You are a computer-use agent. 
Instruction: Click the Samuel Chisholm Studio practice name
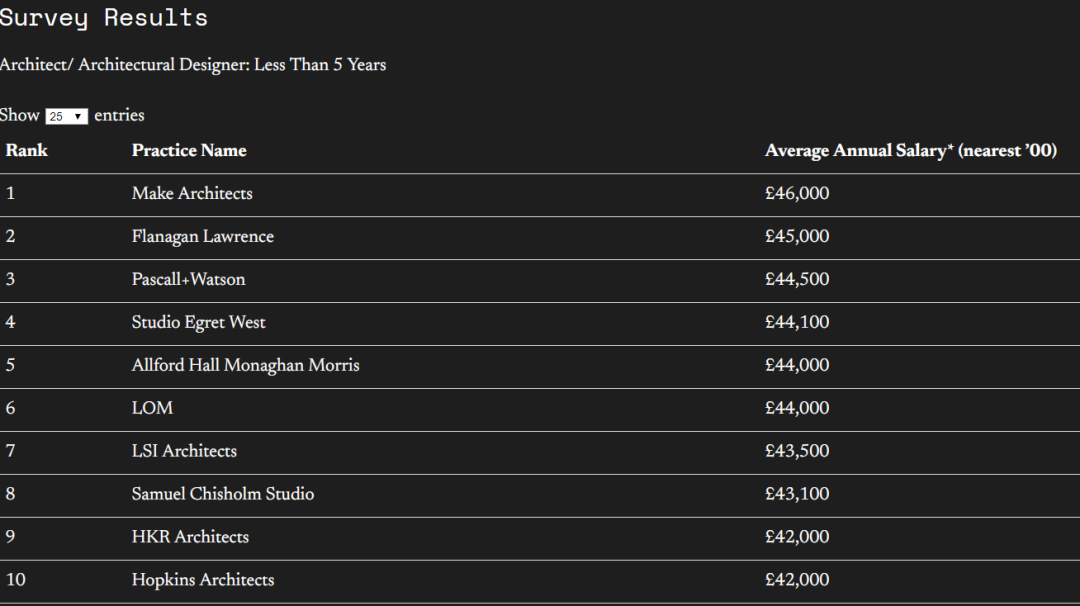pos(223,495)
